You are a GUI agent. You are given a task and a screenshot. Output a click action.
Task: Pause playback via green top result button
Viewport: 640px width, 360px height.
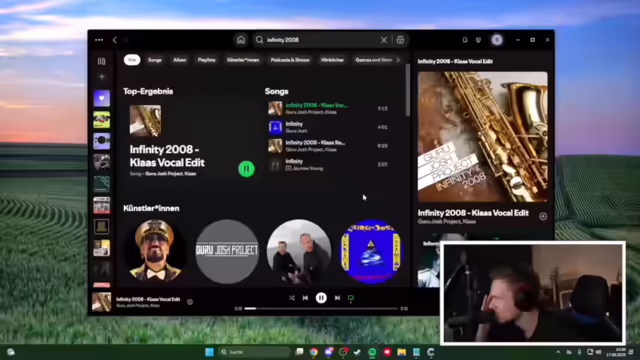[246, 169]
